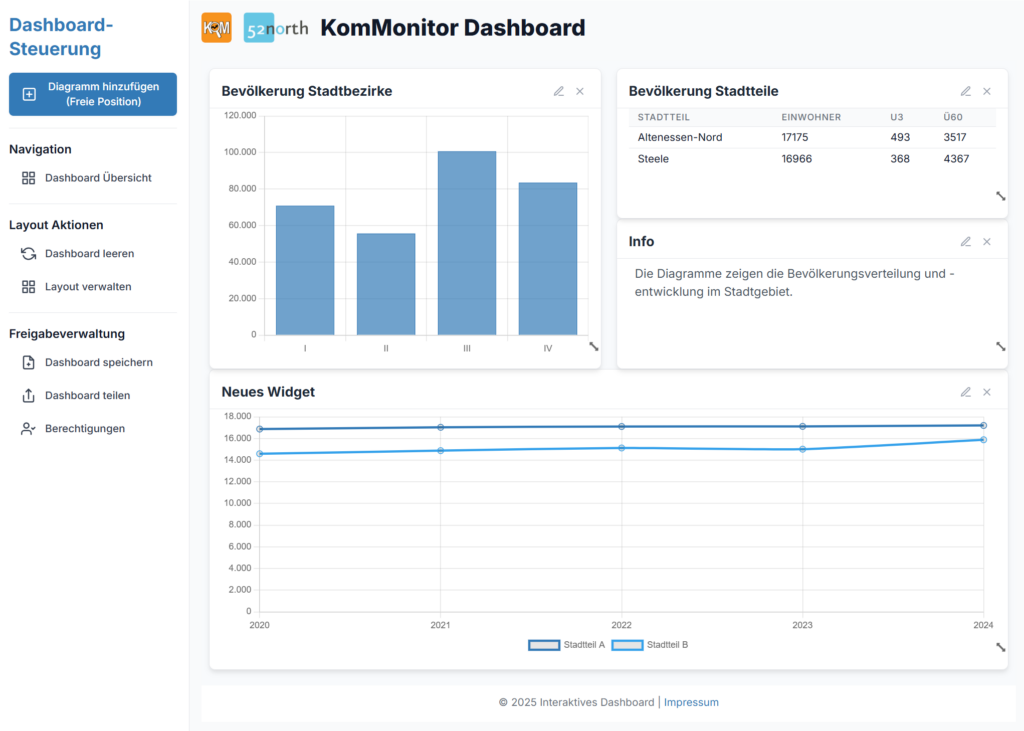Click the plus icon in the Diagramm hinzufügen button
1024x731 pixels.
pyautogui.click(x=29, y=95)
